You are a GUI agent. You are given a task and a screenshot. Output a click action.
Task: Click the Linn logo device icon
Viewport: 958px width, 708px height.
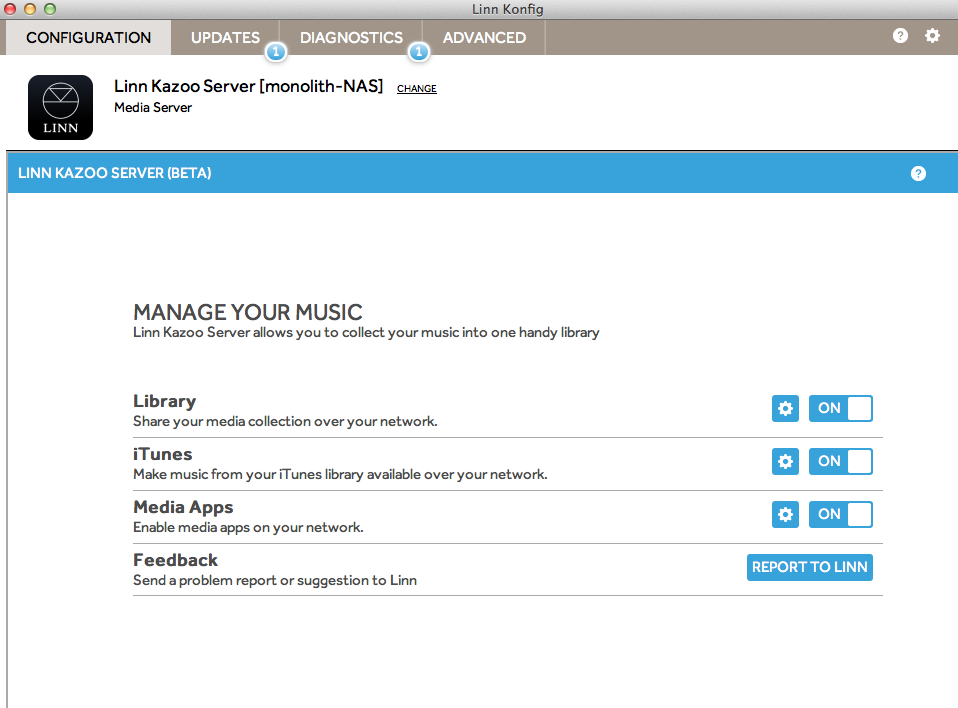pyautogui.click(x=60, y=108)
